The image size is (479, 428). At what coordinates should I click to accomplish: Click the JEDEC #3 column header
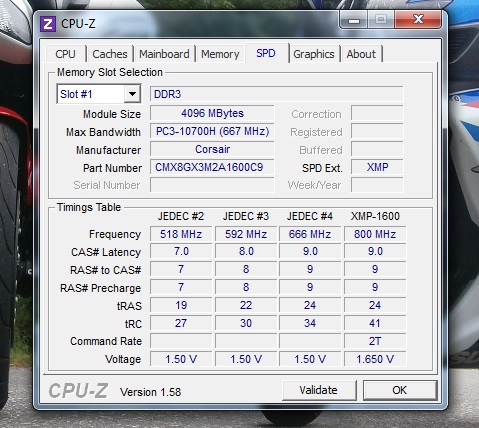pyautogui.click(x=246, y=216)
